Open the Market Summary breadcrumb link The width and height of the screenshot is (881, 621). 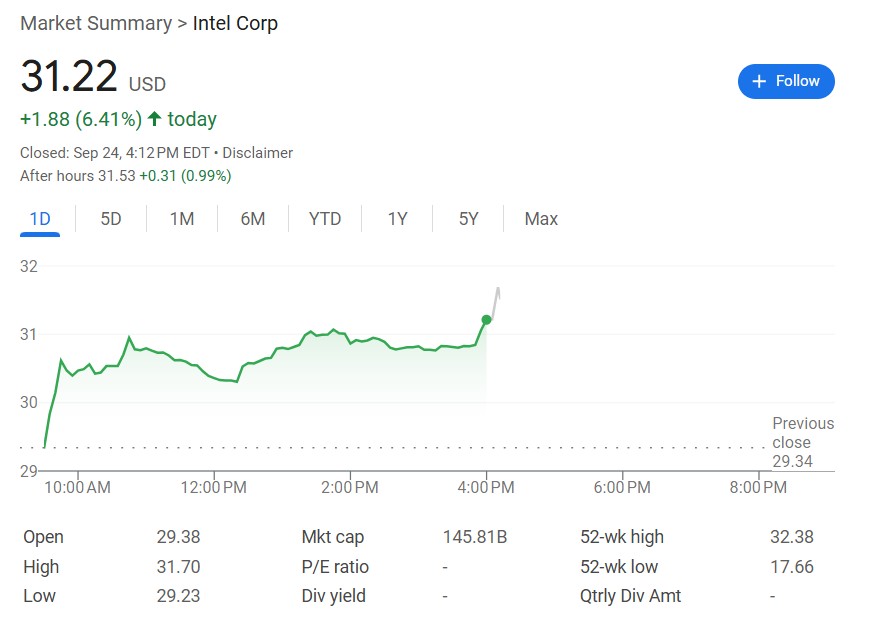coord(96,23)
